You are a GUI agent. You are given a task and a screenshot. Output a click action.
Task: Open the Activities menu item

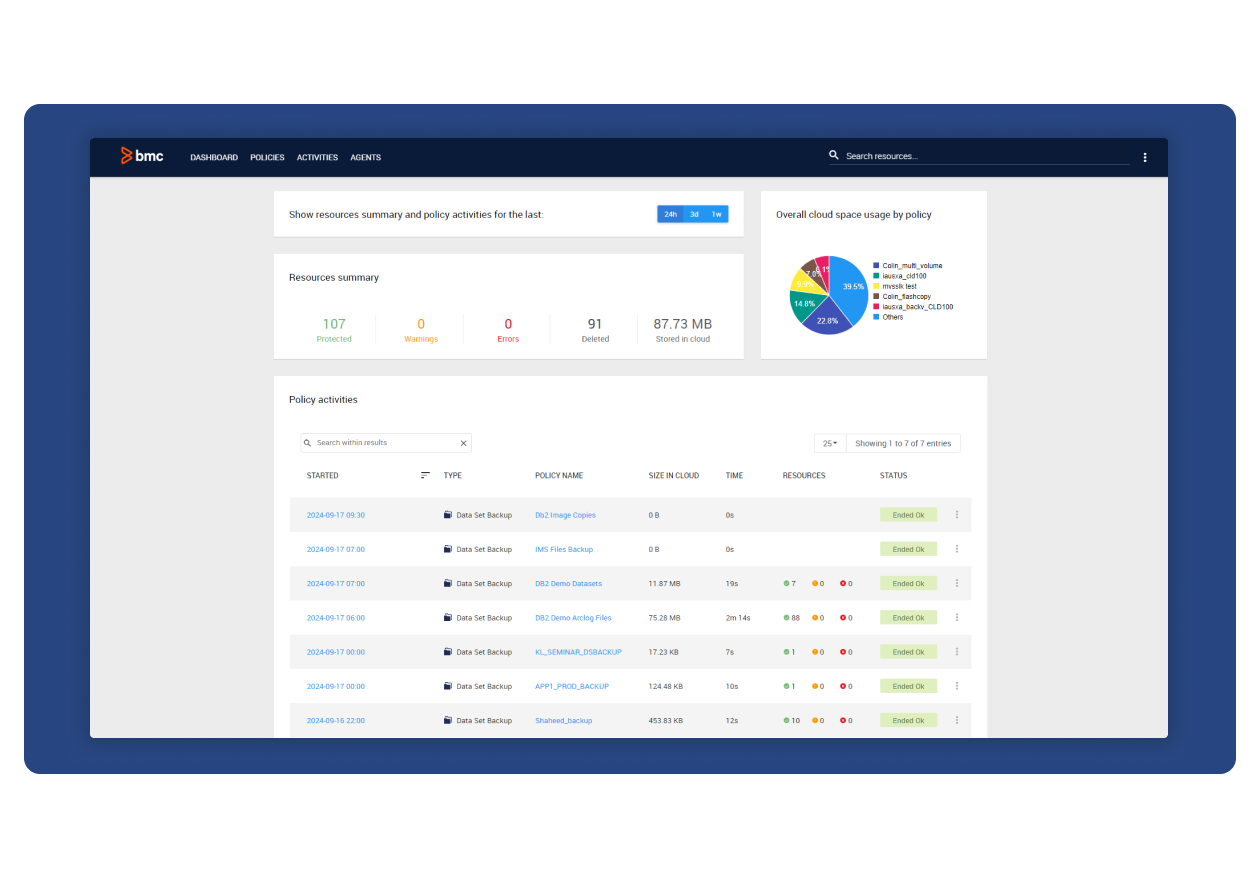tap(317, 157)
